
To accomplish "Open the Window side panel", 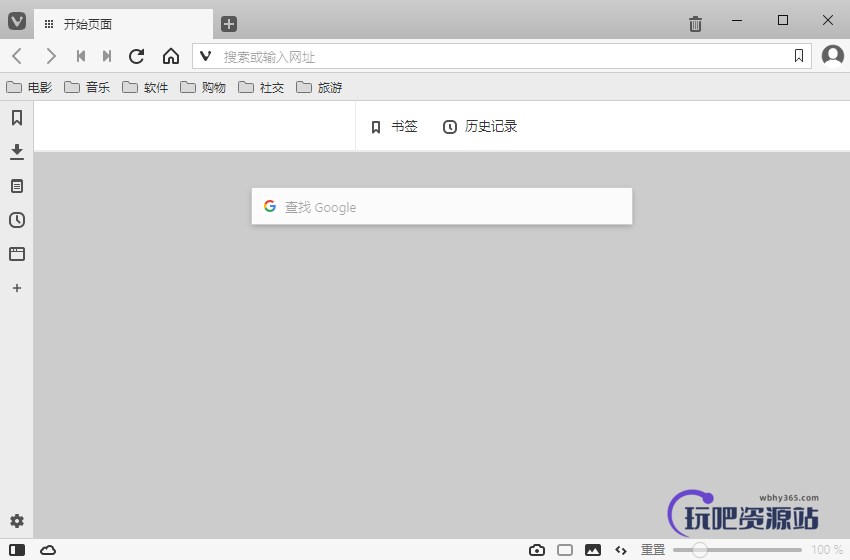I will (17, 254).
